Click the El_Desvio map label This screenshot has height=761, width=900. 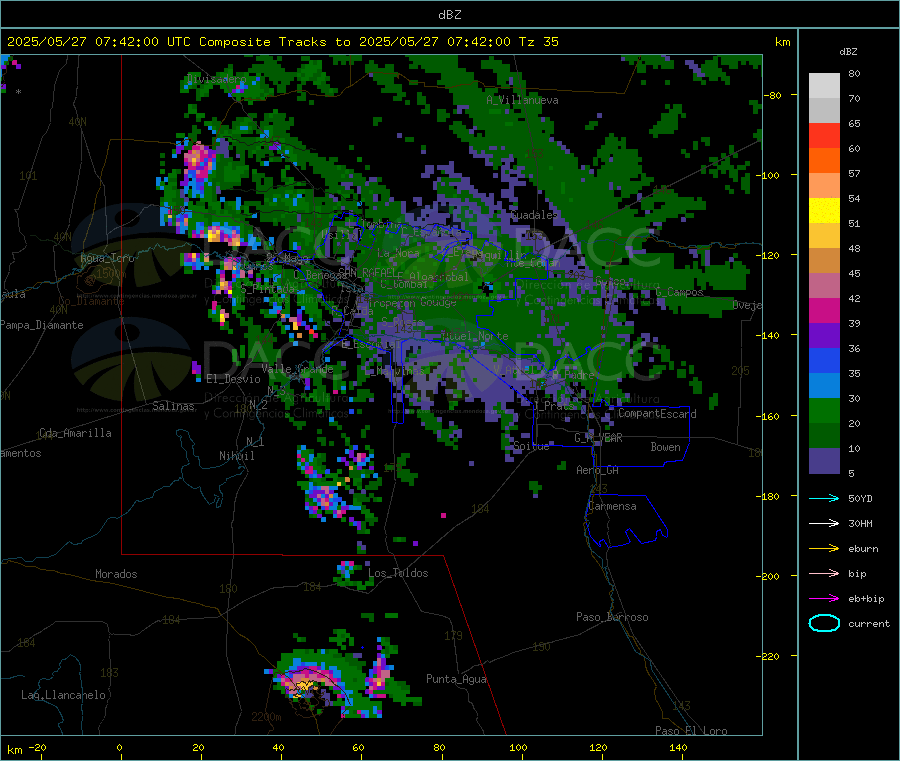pyautogui.click(x=233, y=379)
